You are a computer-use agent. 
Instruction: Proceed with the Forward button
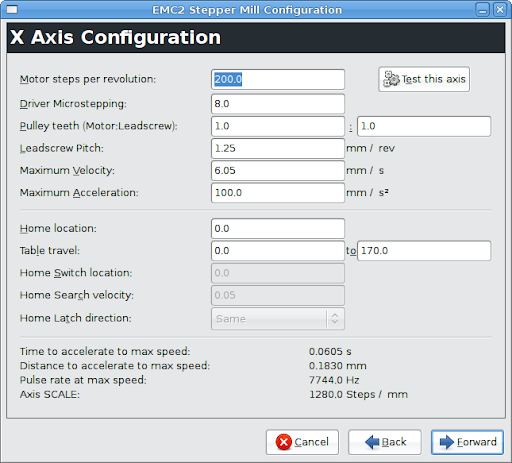point(467,442)
